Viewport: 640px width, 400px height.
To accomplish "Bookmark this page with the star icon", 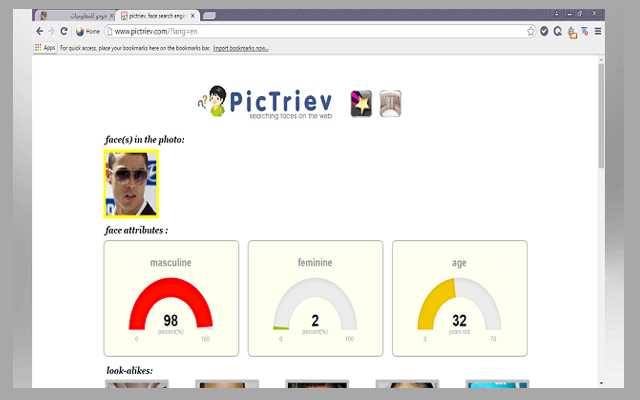I will pos(531,32).
